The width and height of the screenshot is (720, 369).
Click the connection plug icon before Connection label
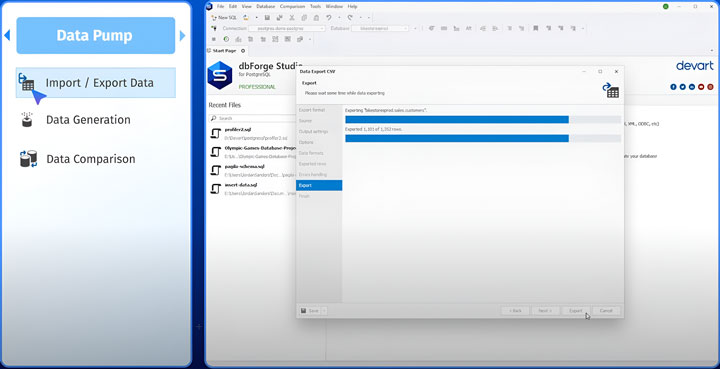(x=214, y=28)
